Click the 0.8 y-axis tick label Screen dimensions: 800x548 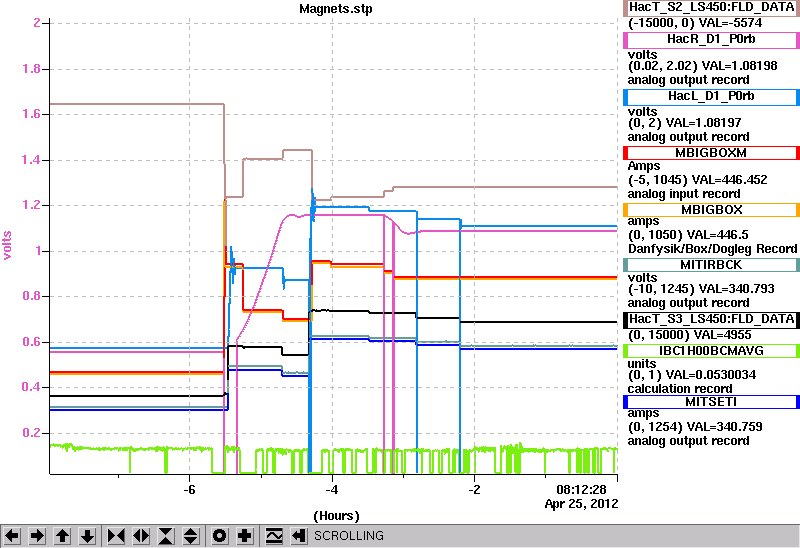click(x=31, y=296)
